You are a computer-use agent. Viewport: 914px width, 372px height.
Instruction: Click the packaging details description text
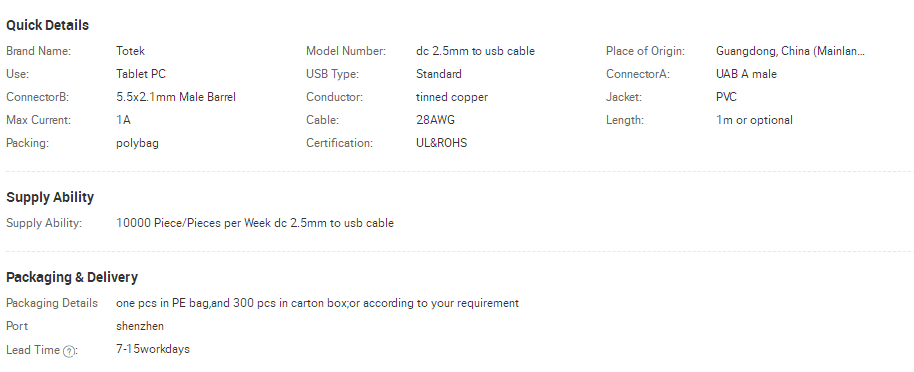pos(317,303)
